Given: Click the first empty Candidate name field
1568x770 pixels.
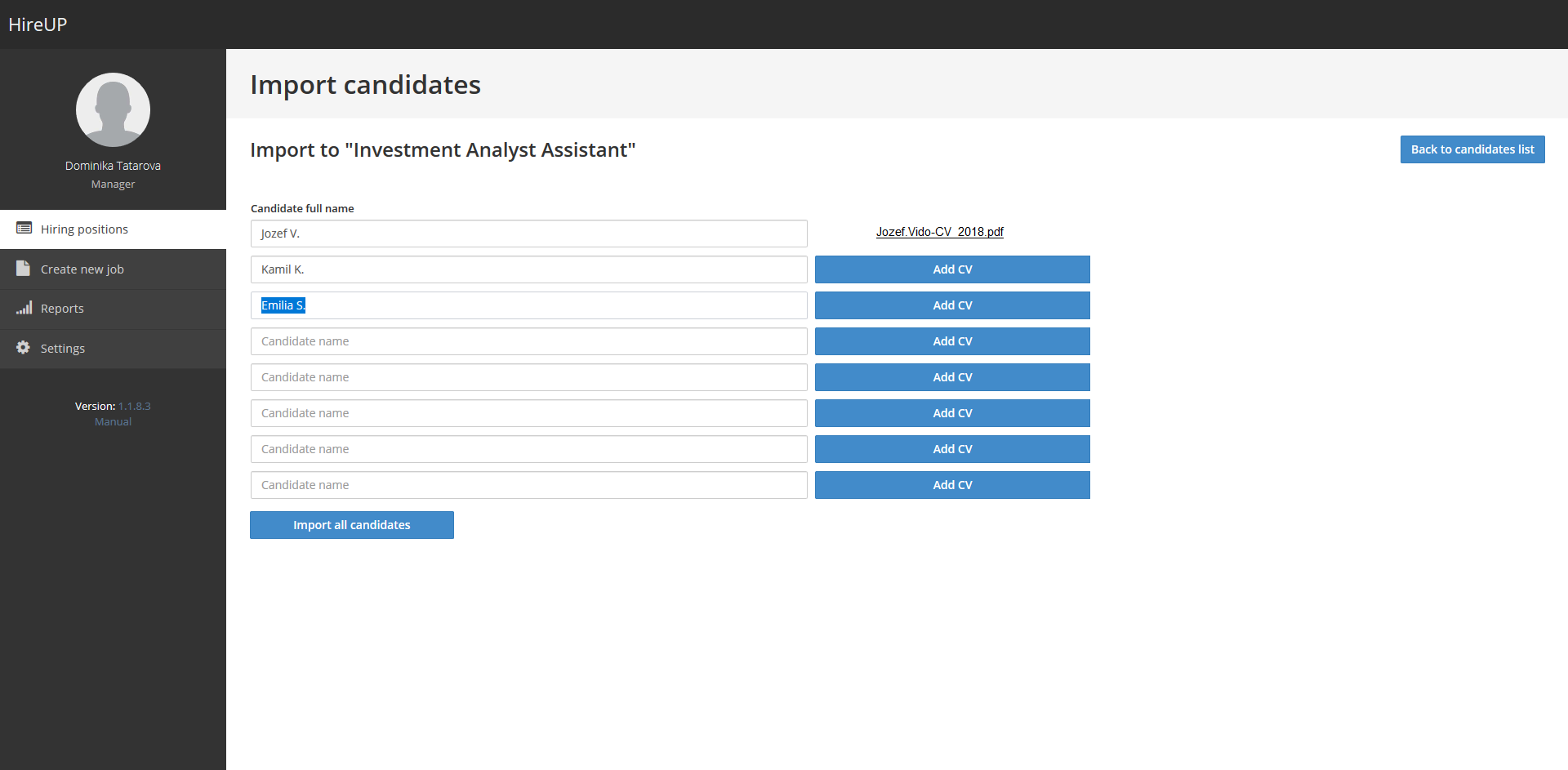Looking at the screenshot, I should click(528, 341).
